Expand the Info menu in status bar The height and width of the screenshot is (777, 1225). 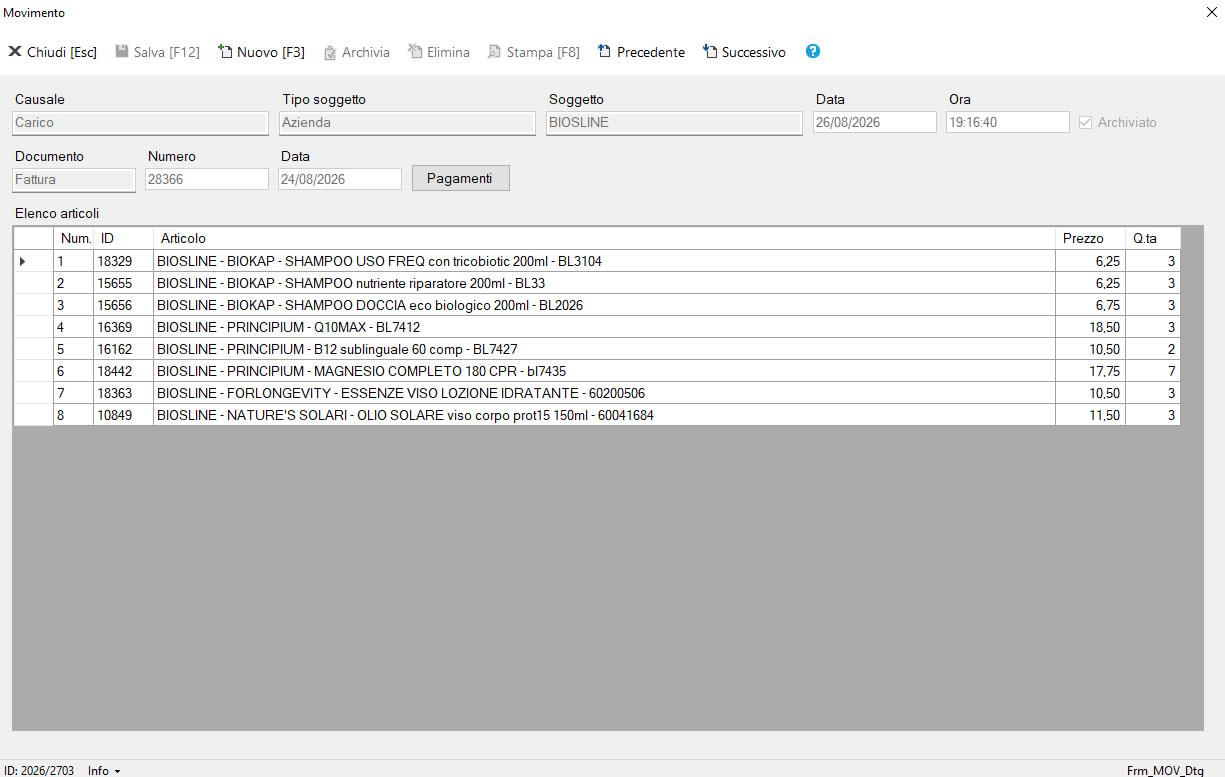[x=104, y=771]
